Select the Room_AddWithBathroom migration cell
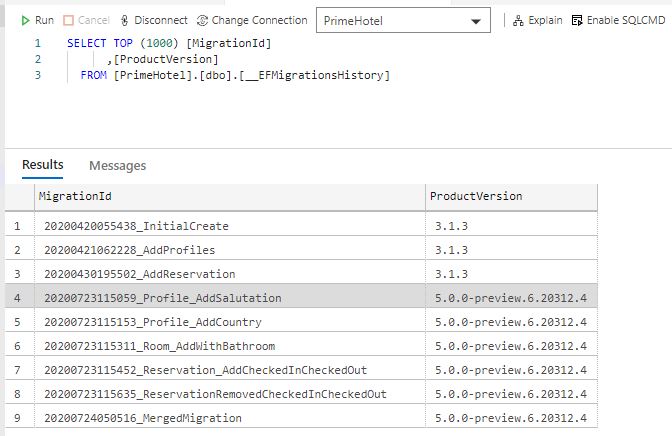This screenshot has width=672, height=436. tap(230, 346)
